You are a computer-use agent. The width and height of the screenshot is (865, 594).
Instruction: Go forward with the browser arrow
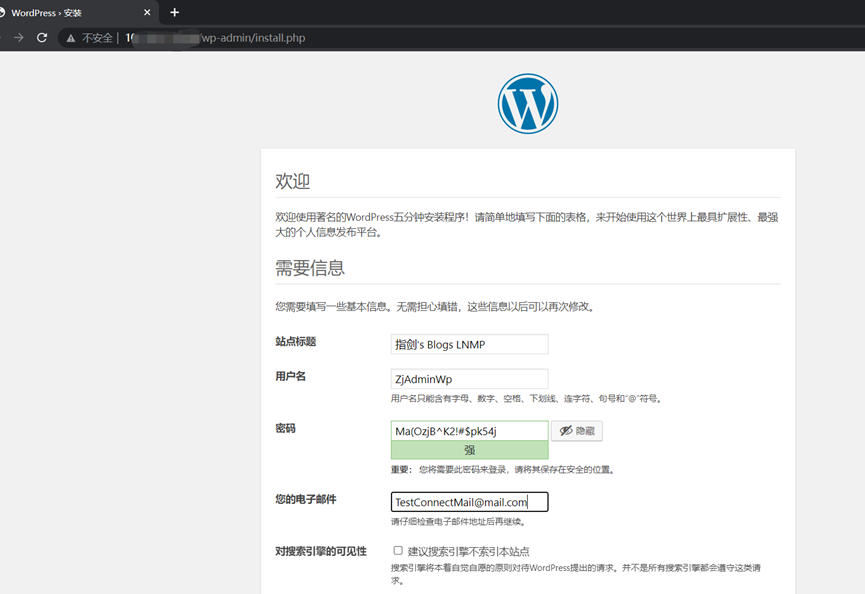click(19, 38)
